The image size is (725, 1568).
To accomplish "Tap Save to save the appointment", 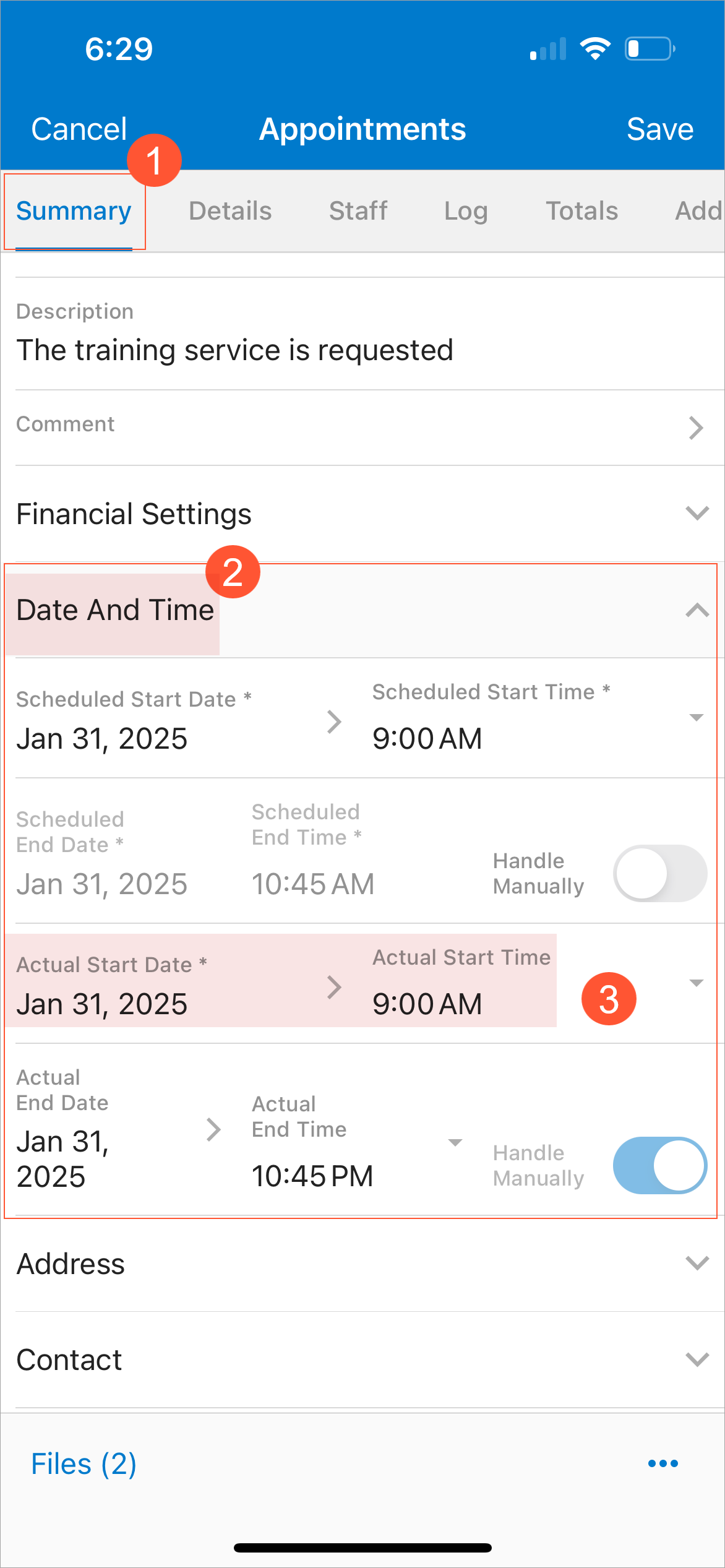I will click(x=659, y=129).
